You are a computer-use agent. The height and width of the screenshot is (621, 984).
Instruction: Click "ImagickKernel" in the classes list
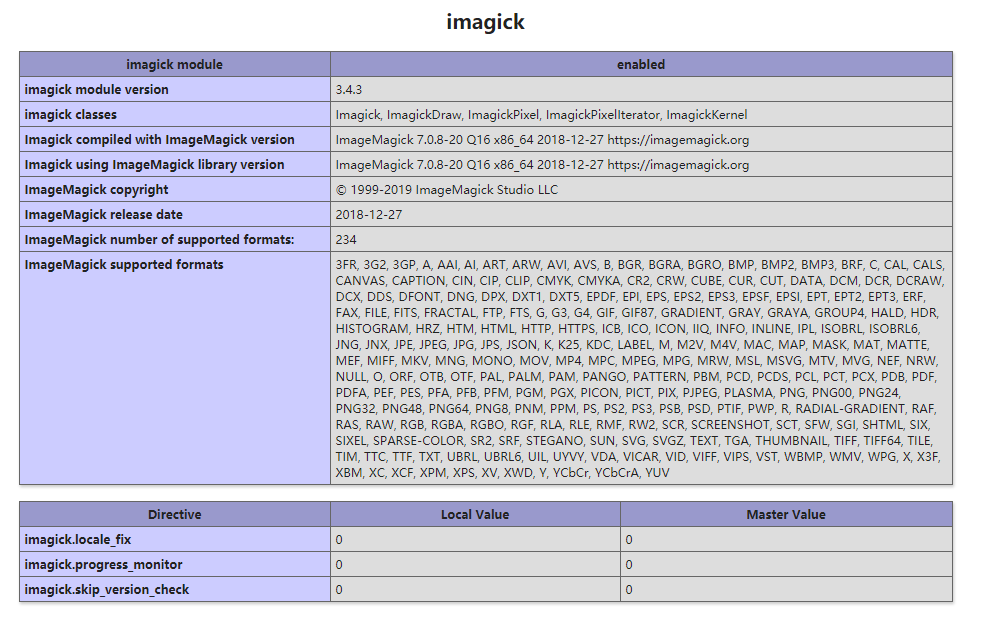pos(707,114)
